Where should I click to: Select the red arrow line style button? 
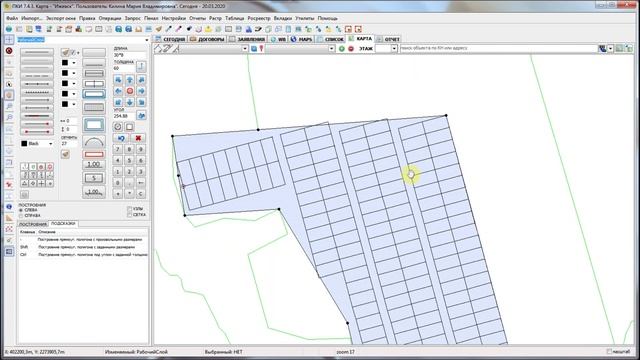[x=37, y=124]
